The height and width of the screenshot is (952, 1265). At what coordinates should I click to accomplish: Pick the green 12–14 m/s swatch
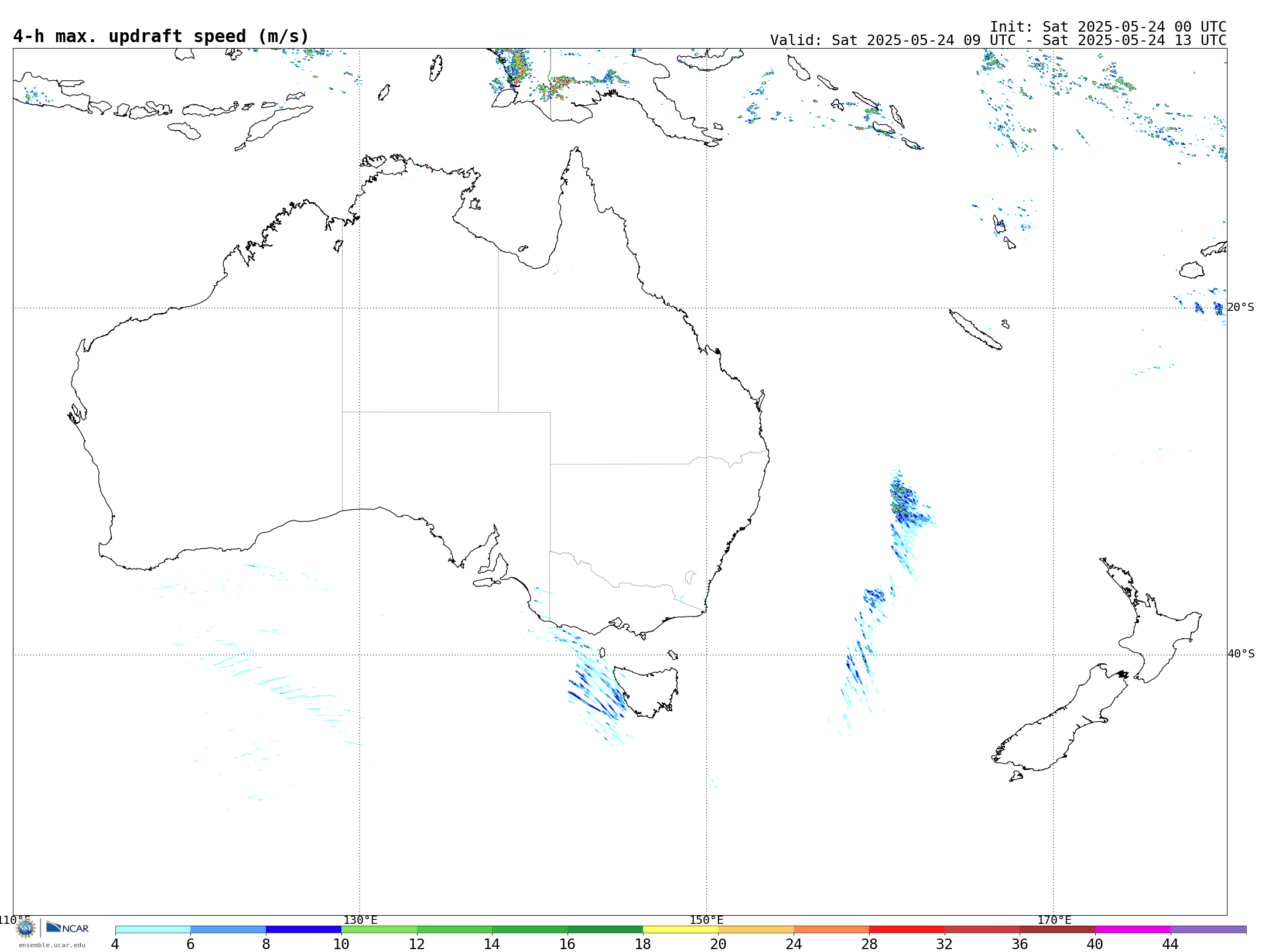(x=454, y=930)
